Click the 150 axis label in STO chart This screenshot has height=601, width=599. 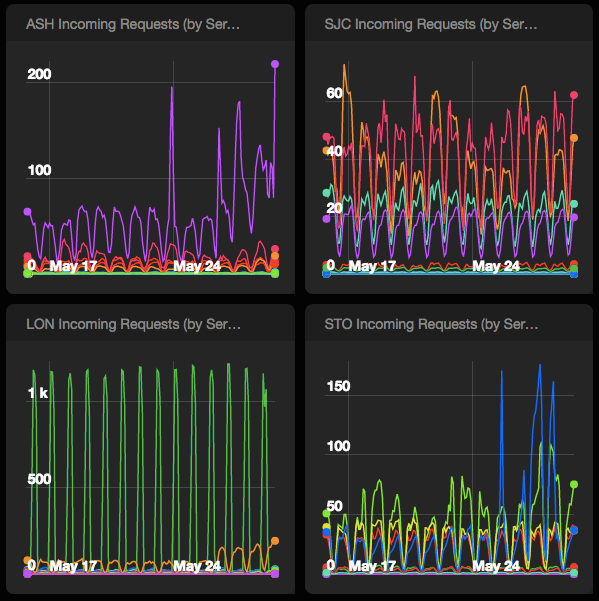click(338, 386)
